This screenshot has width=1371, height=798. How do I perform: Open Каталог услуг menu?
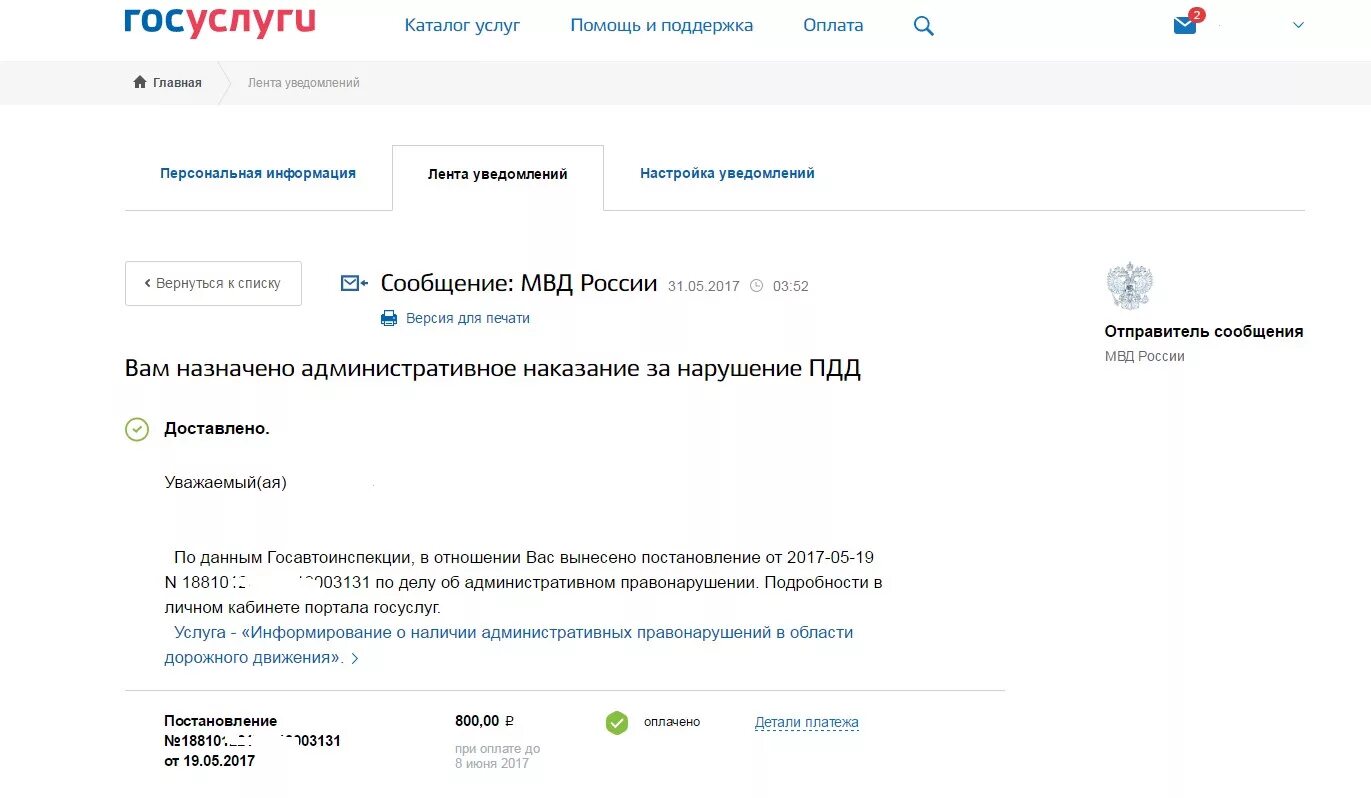point(462,25)
